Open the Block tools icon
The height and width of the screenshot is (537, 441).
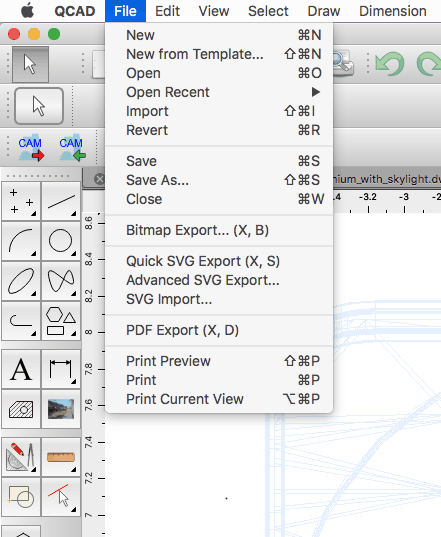(21, 497)
